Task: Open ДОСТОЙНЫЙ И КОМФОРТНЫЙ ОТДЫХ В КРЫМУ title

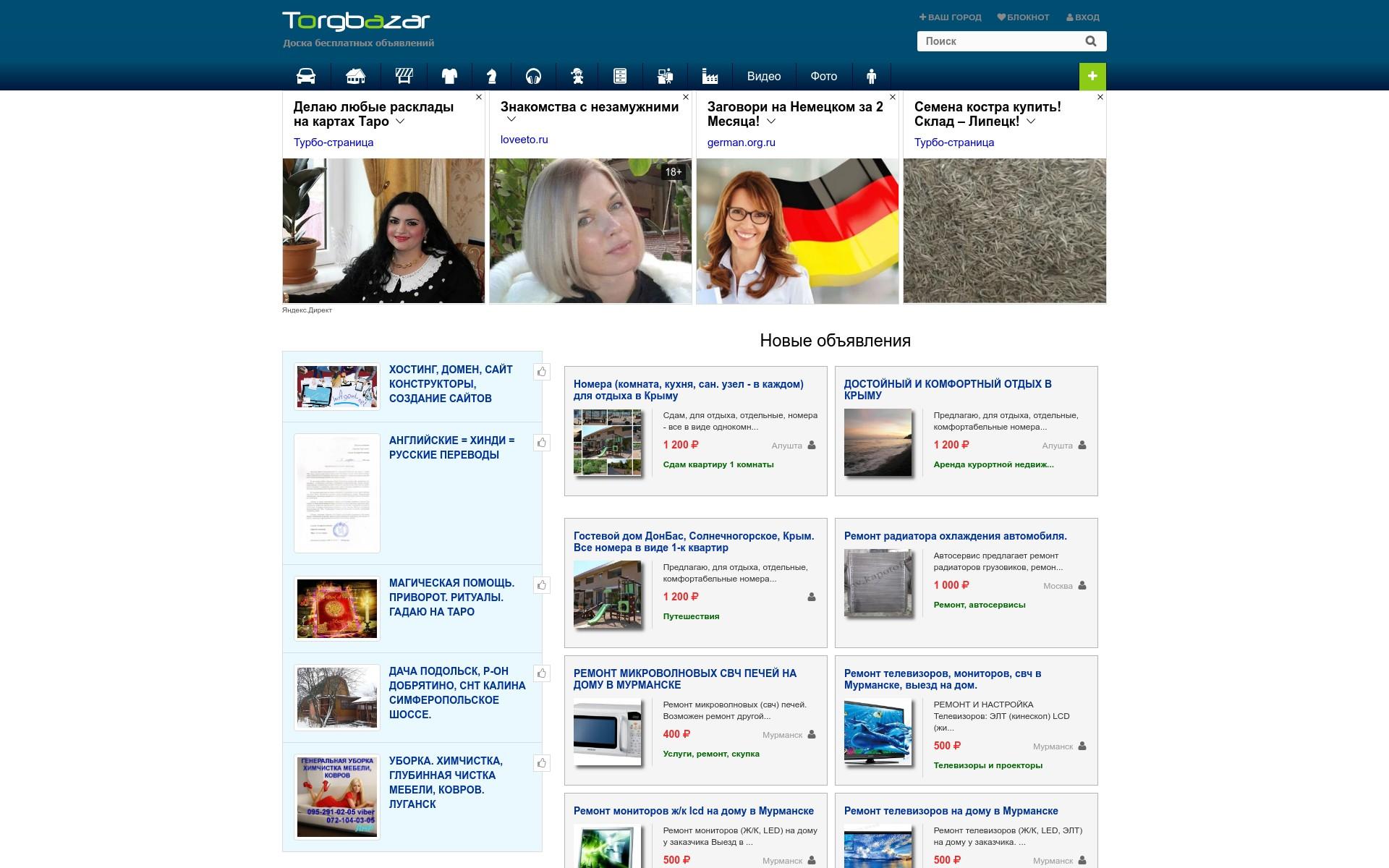Action: 948,390
